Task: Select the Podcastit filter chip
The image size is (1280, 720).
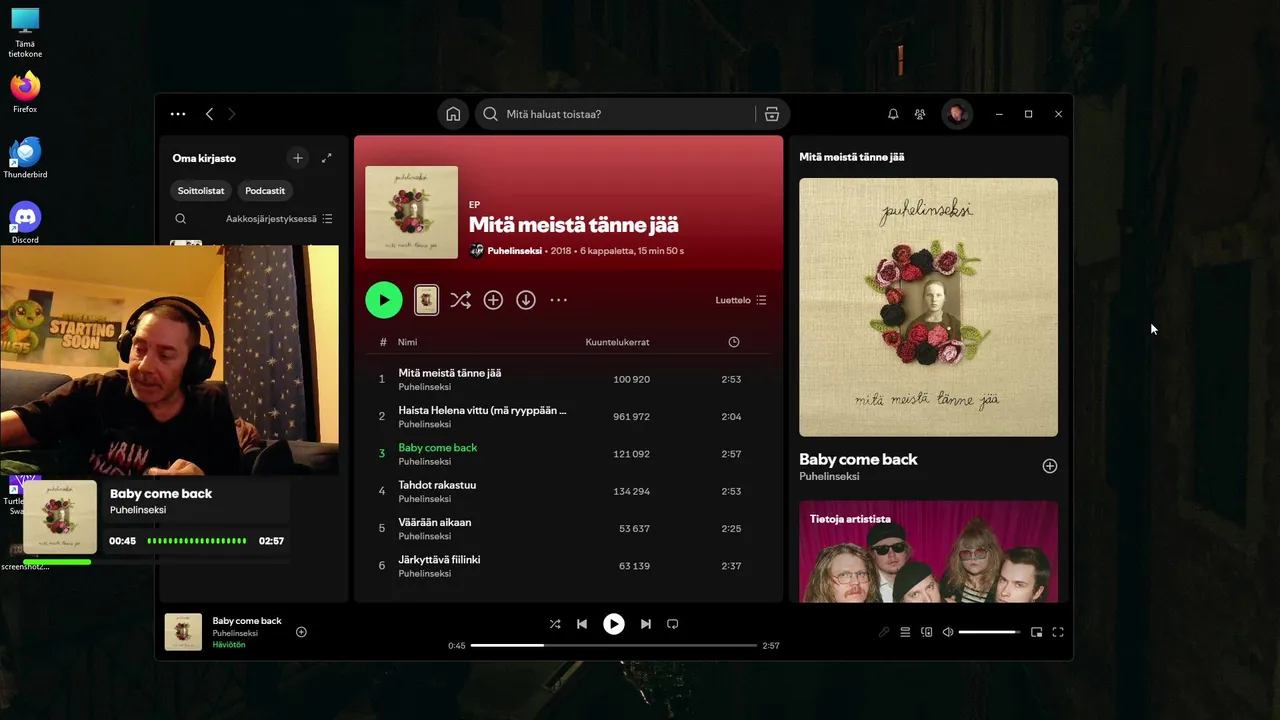Action: [265, 190]
